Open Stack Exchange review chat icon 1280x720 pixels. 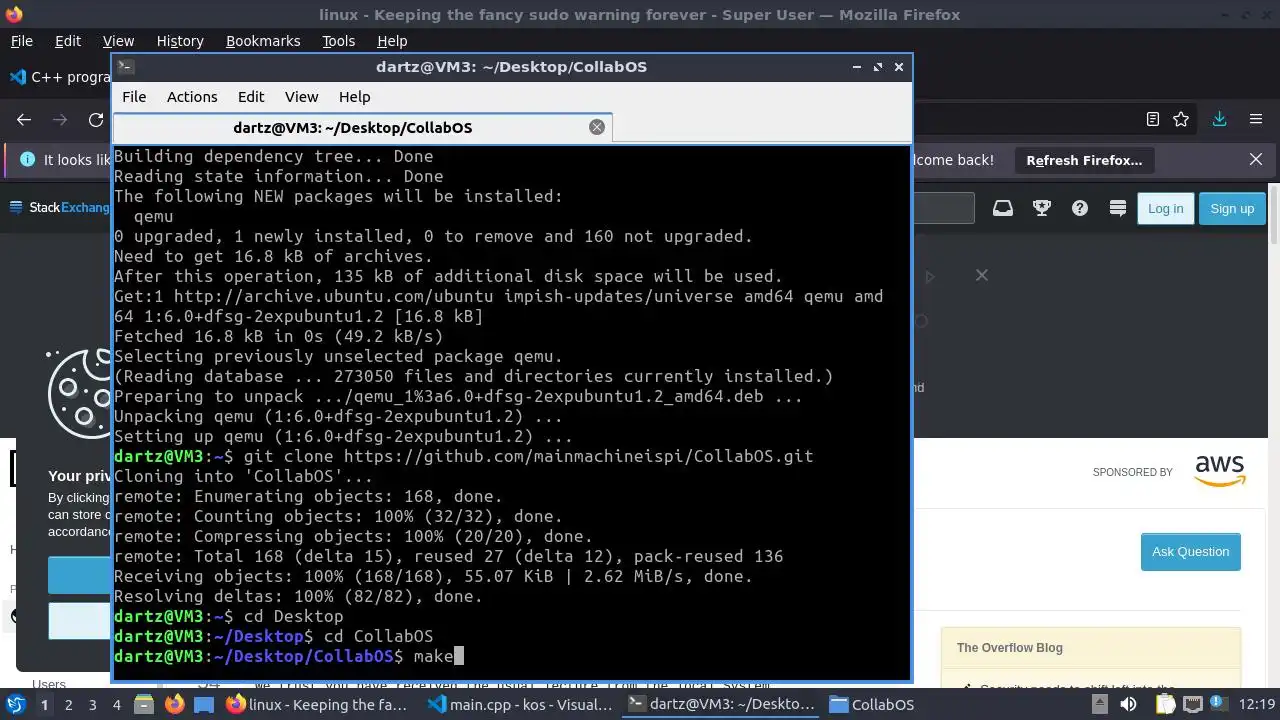(1118, 208)
